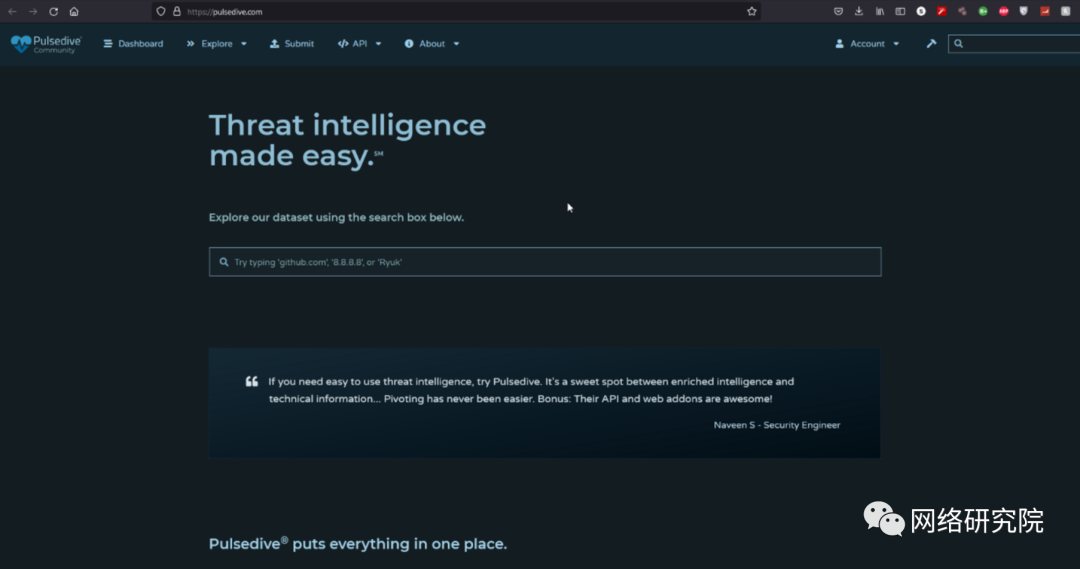Expand the About dropdown caret
The image size is (1080, 569).
coord(456,44)
